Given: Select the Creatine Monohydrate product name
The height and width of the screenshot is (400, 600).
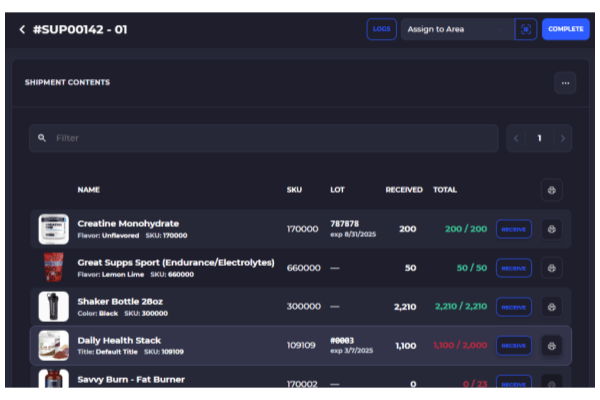Looking at the screenshot, I should coord(128,224).
